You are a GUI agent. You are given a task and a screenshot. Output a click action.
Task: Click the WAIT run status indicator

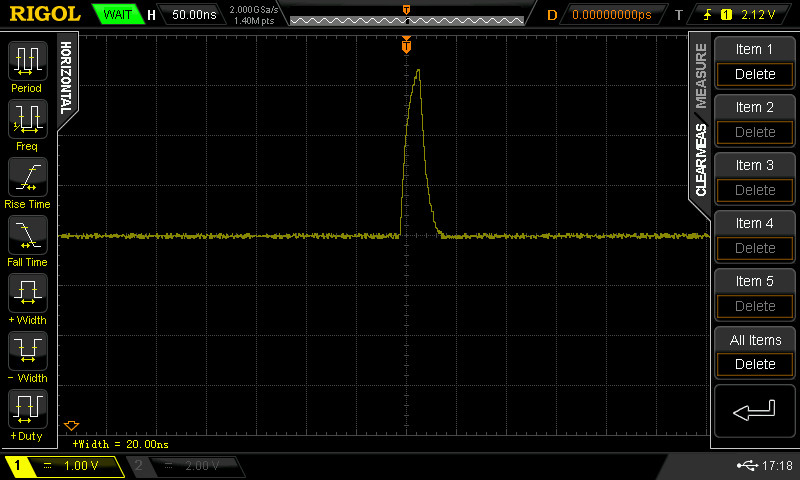pos(118,15)
